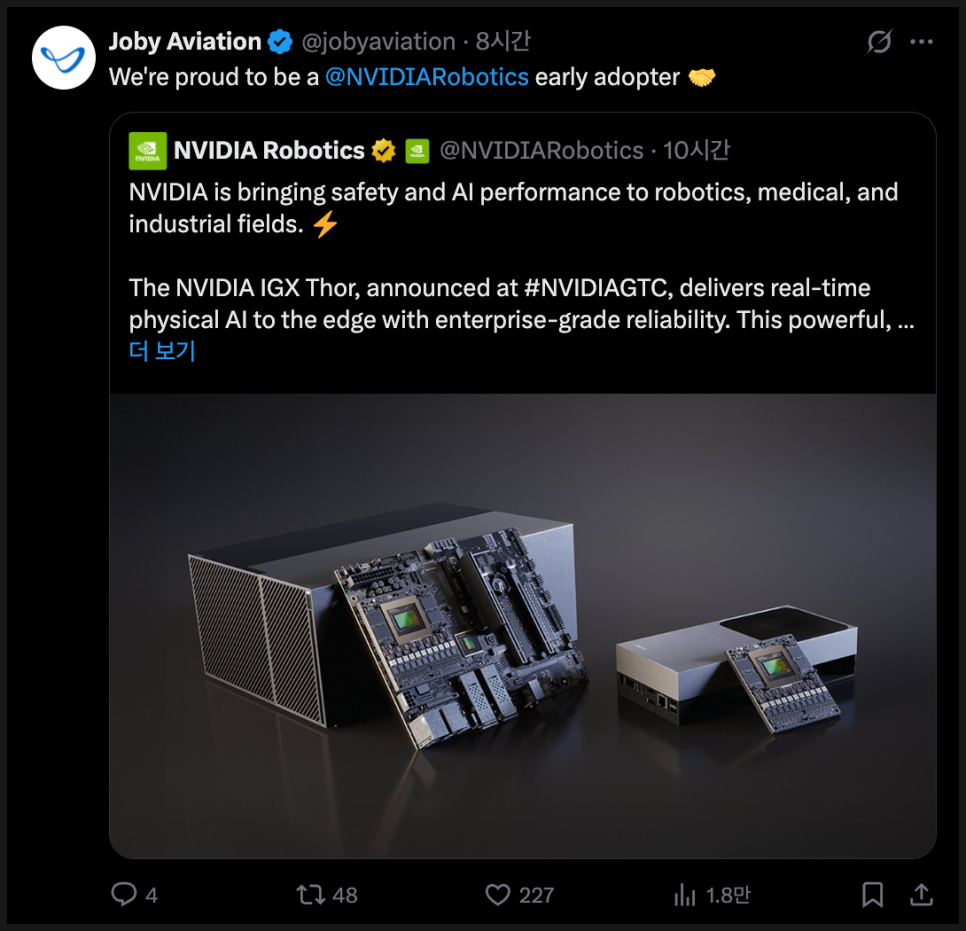Open the @NVIDIARobotics mention link
The width and height of the screenshot is (966, 931).
coord(427,77)
